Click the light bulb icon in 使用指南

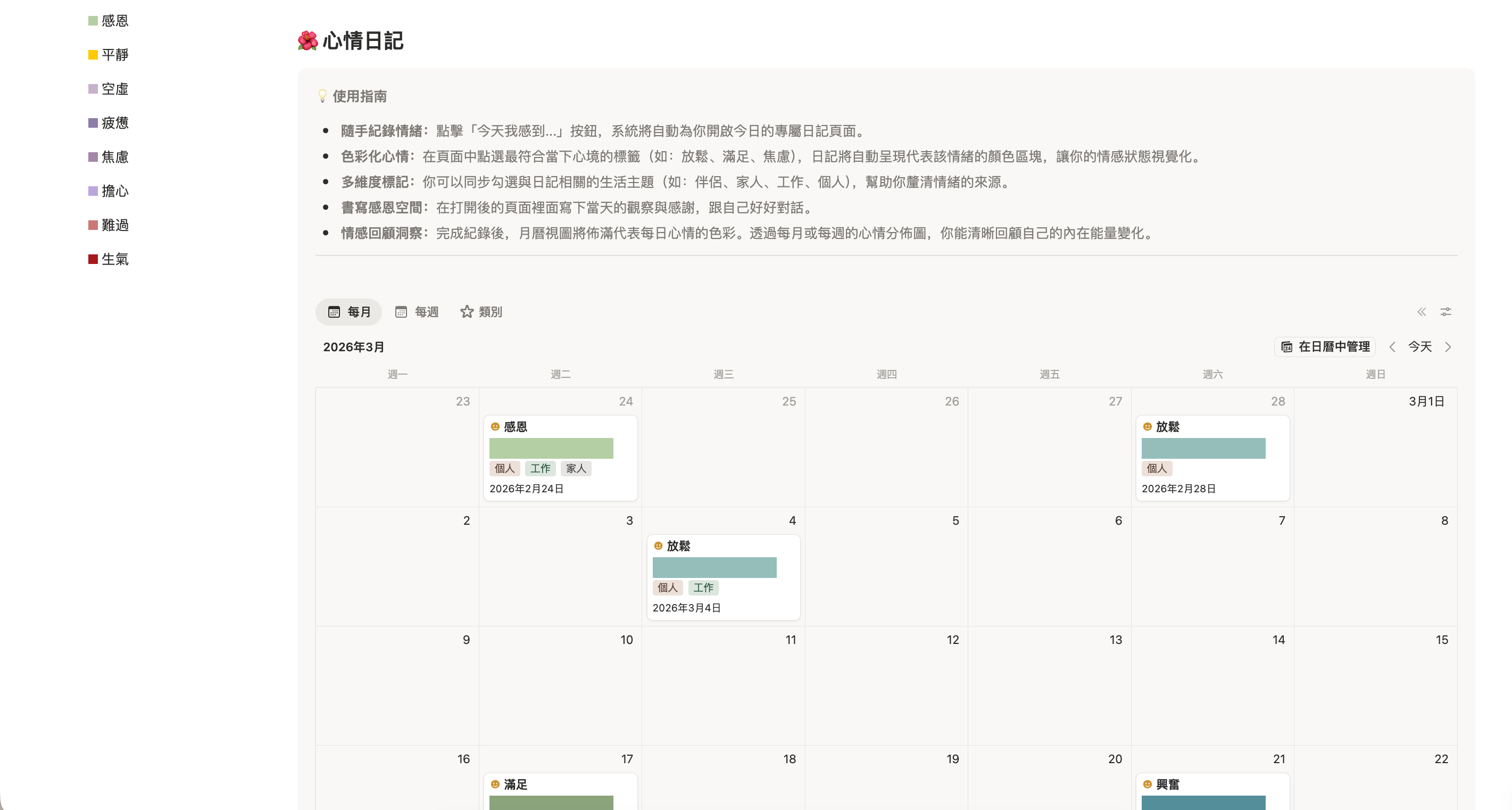pyautogui.click(x=322, y=96)
